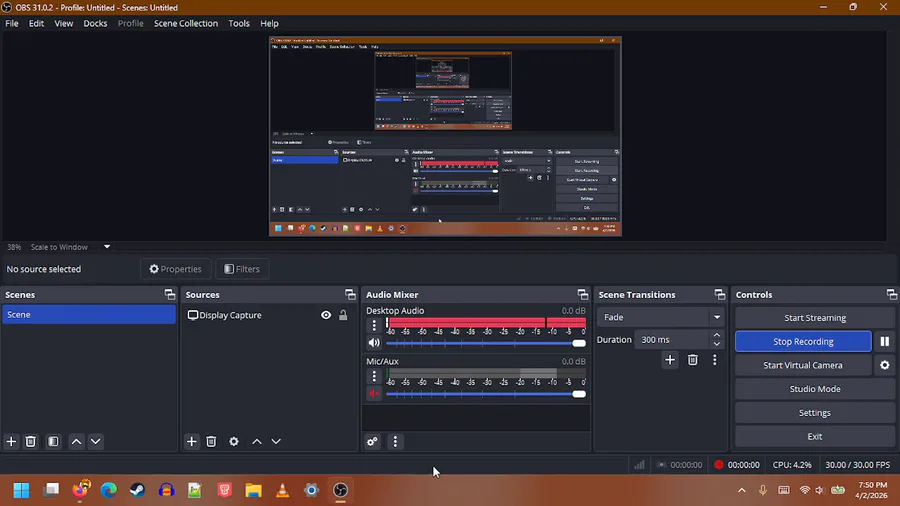Delete scene transition trash icon

point(693,360)
